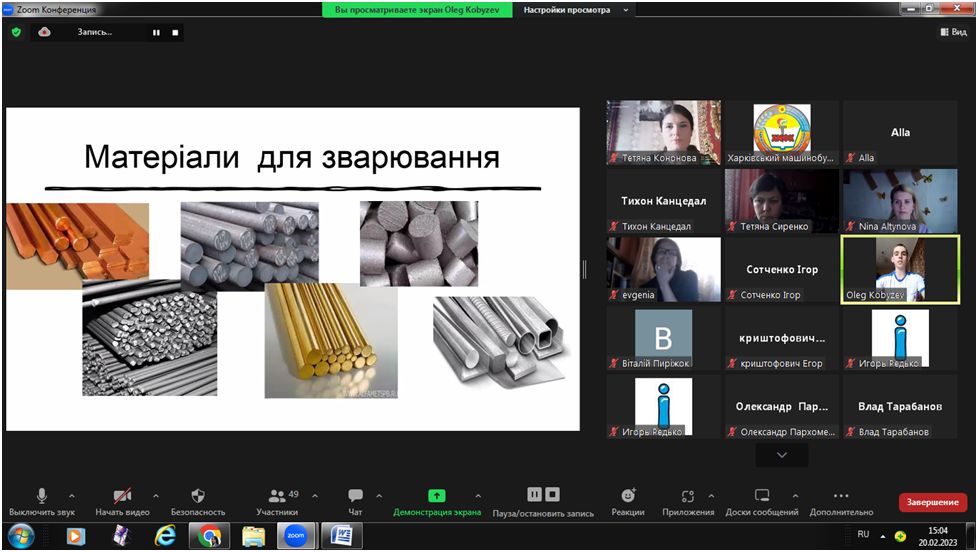Select Влад Тарабанов participant tile
This screenshot has height=552, width=978.
point(900,406)
